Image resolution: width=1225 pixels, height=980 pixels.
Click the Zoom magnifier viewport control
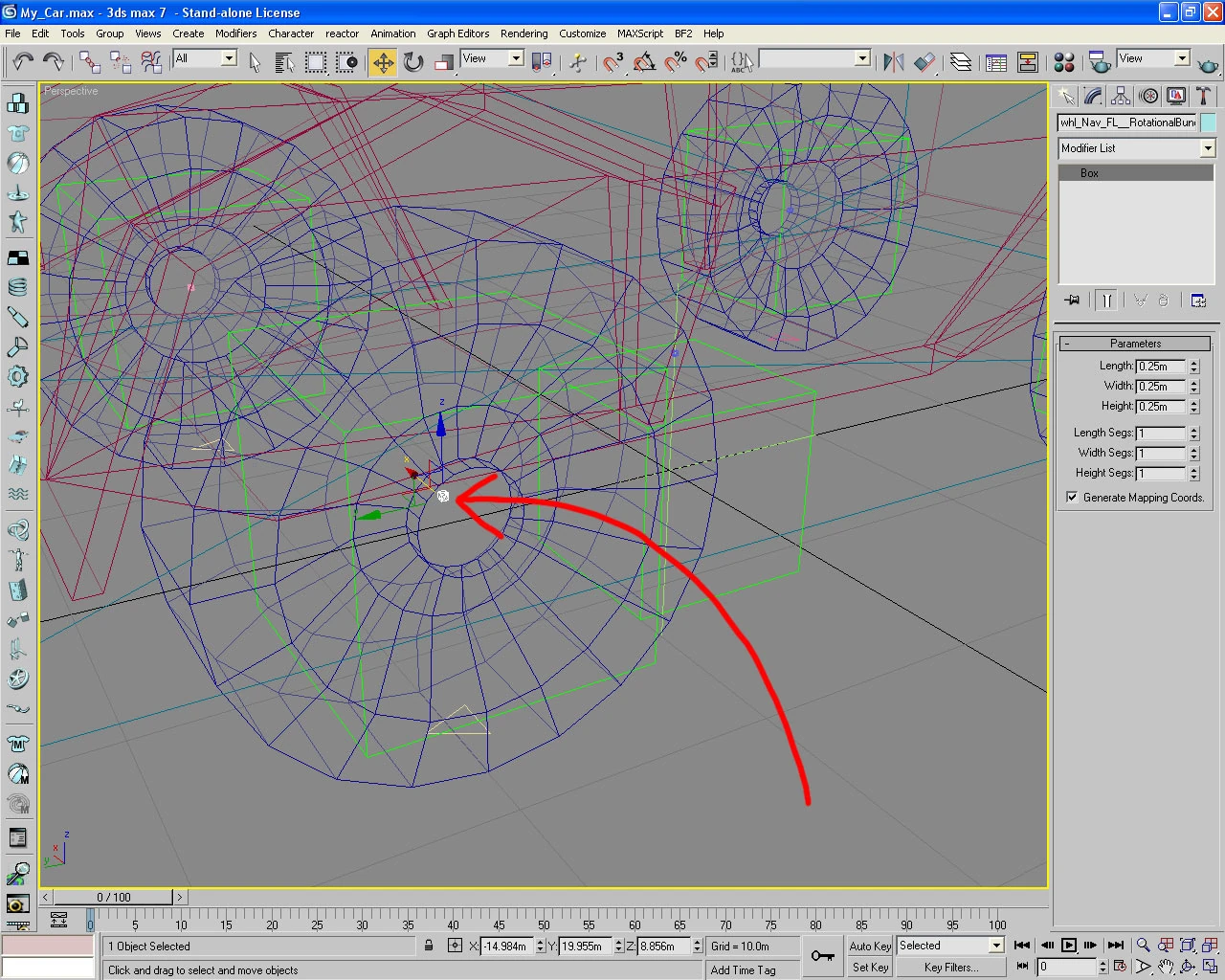coord(1143,946)
